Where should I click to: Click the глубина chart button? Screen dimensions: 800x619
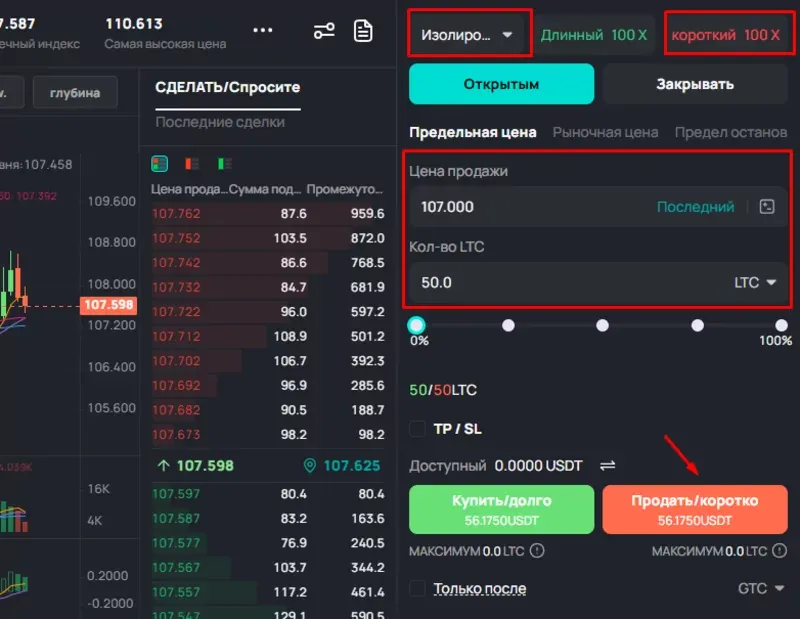point(75,92)
